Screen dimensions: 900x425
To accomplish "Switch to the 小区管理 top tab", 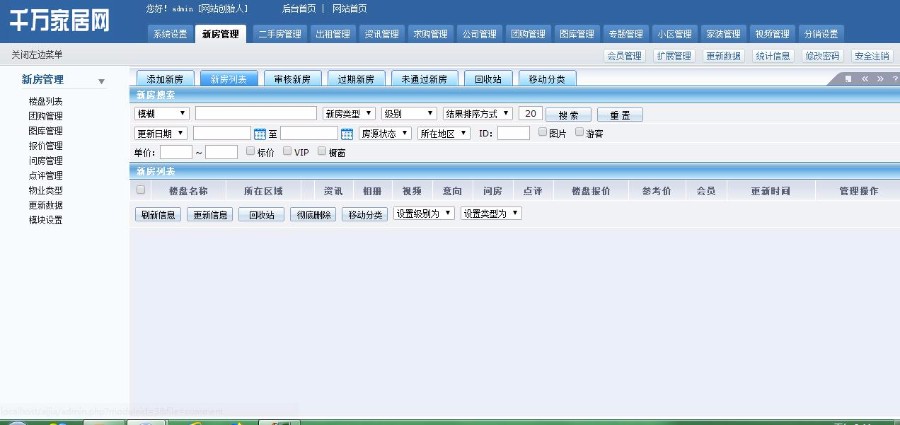I will [x=674, y=34].
